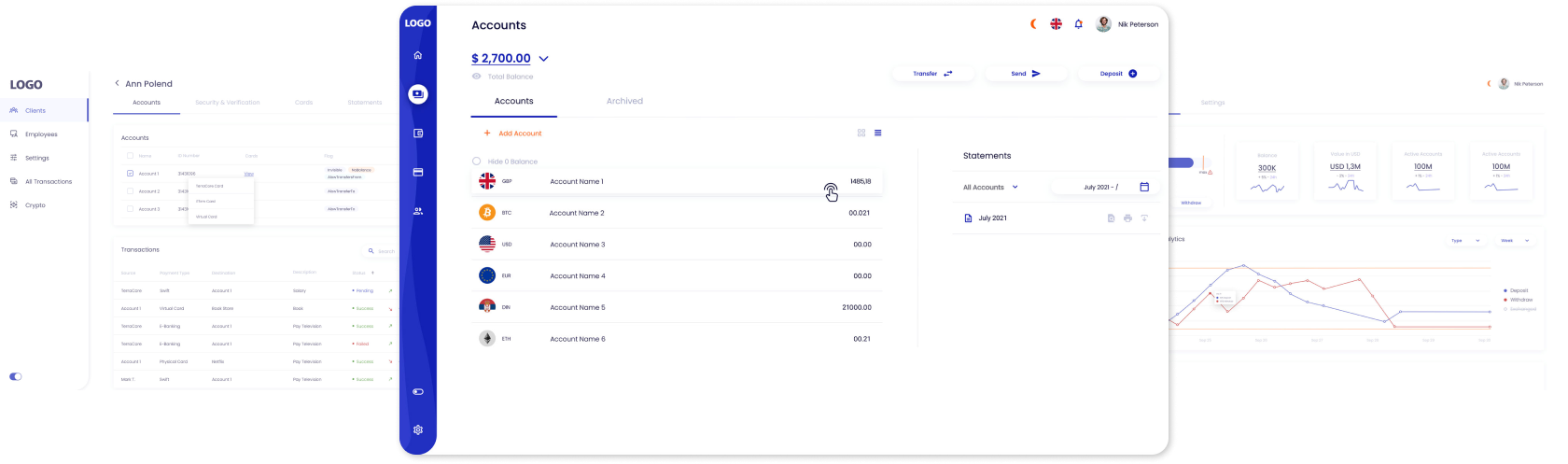
Task: Click the Deposit button
Action: pos(1118,74)
